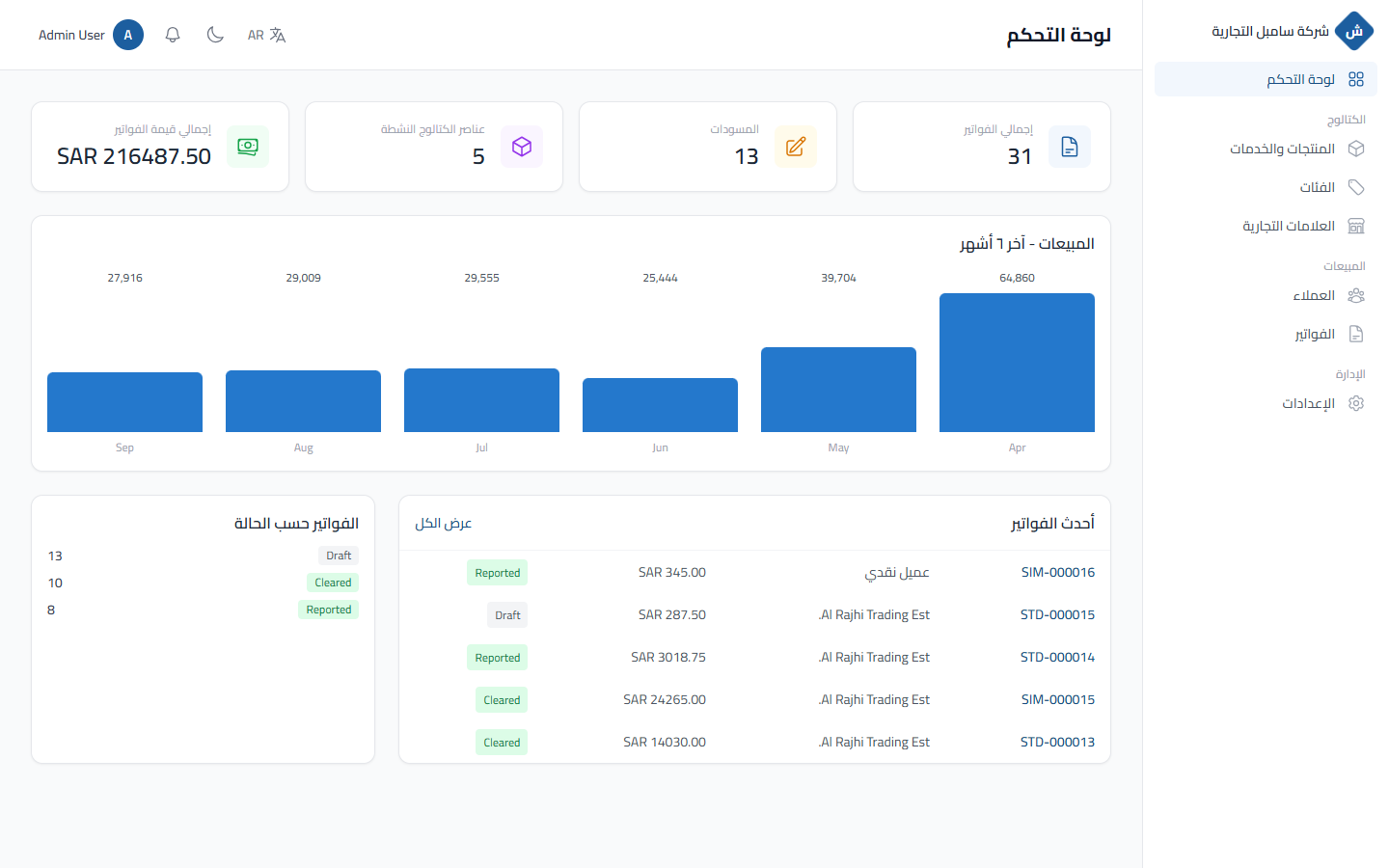Click the 64,860 value above Apr
The height and width of the screenshot is (868, 1389).
coord(1017,278)
